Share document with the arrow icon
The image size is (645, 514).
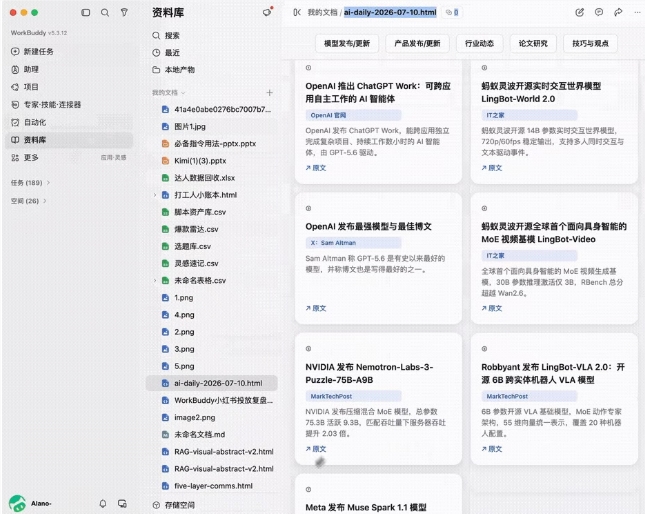click(618, 12)
